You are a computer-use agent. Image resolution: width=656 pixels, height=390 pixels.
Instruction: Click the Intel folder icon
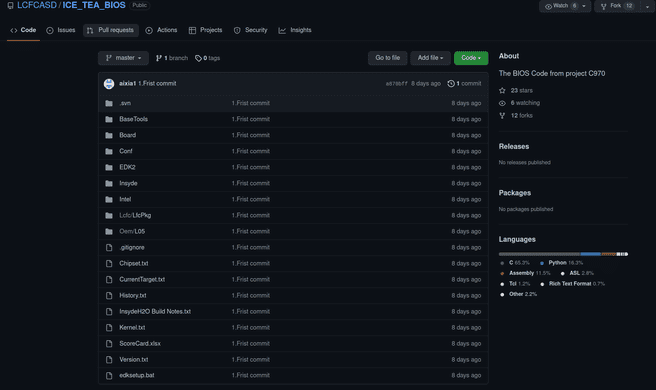109,200
